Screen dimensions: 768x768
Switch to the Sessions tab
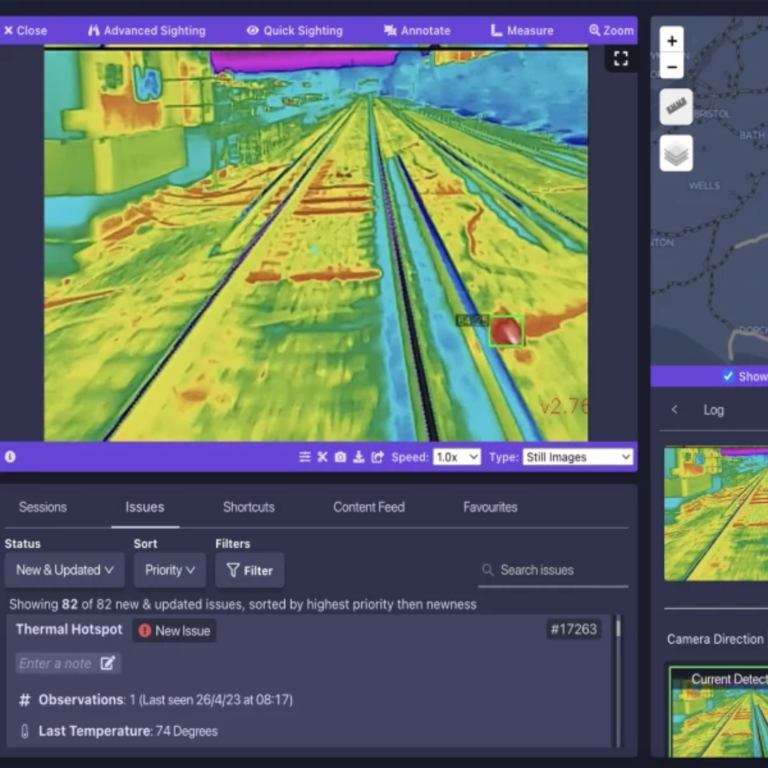(x=43, y=507)
